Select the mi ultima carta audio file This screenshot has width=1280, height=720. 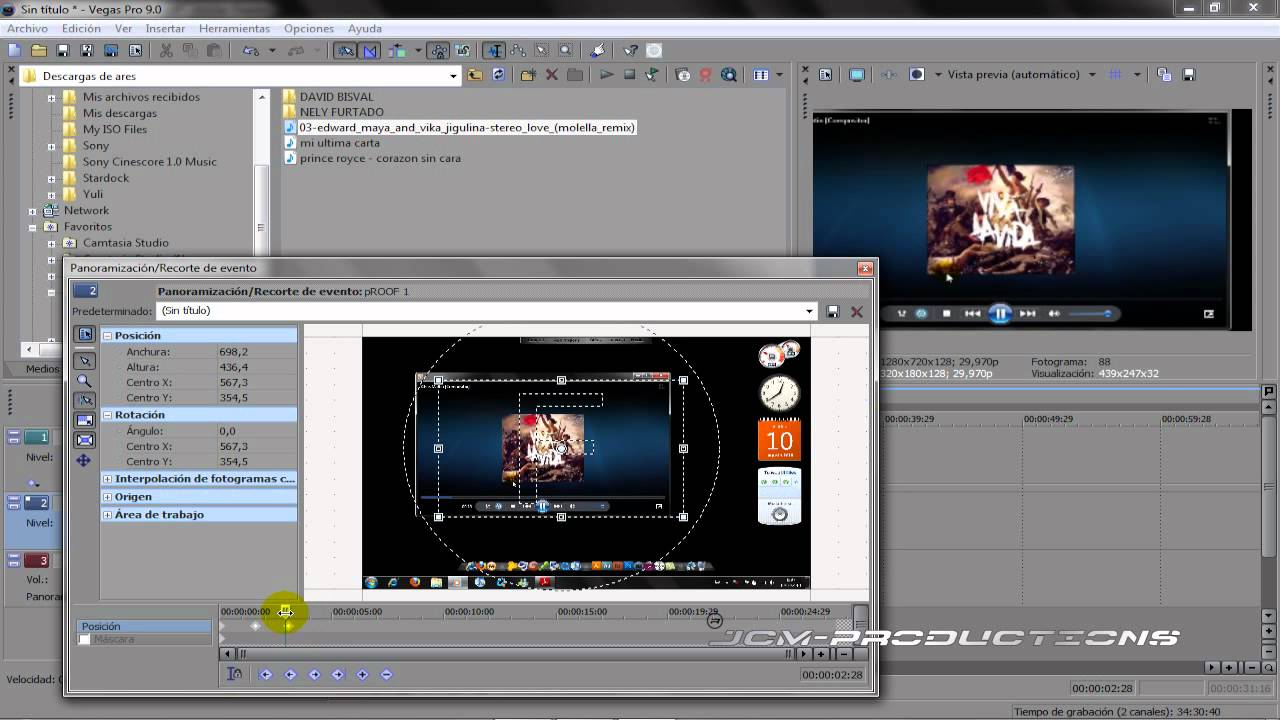pos(339,143)
